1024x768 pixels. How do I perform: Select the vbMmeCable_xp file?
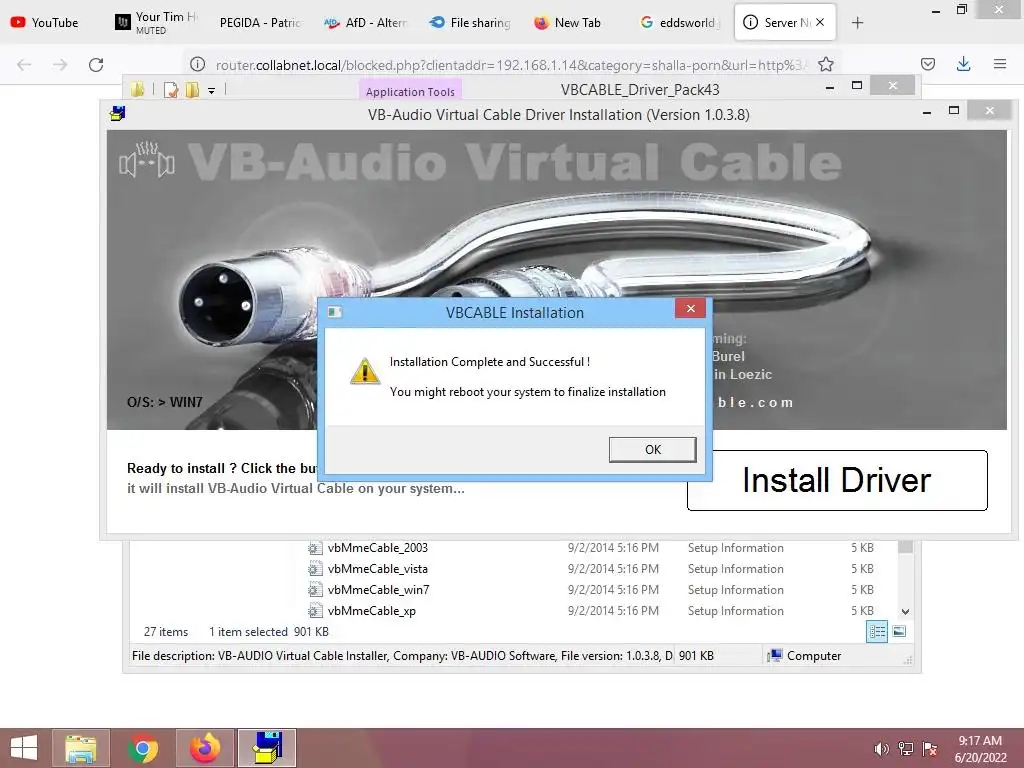click(x=372, y=611)
